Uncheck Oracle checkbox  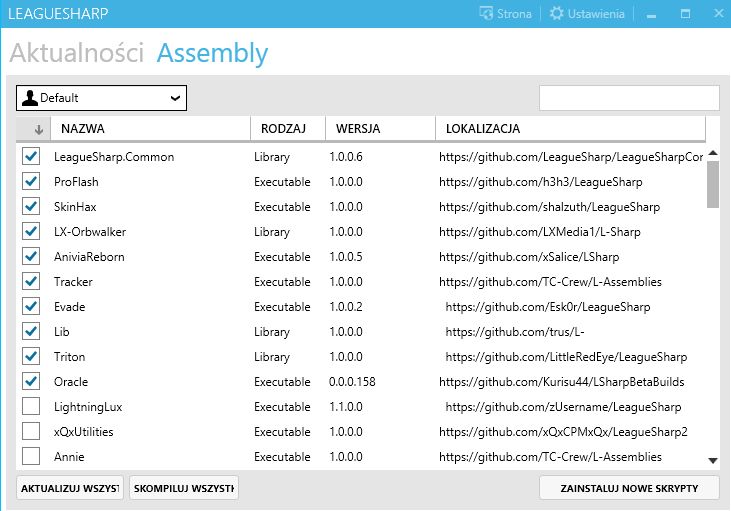[31, 381]
